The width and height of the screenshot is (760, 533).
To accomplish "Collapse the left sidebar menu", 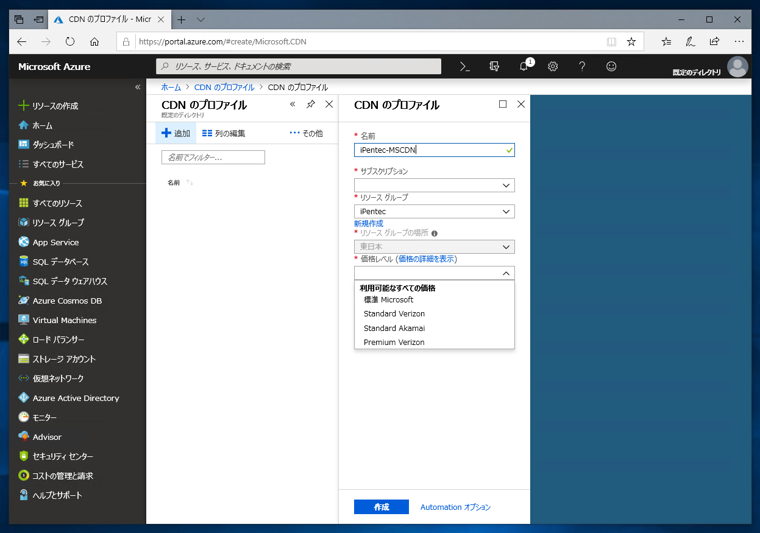I will 138,87.
